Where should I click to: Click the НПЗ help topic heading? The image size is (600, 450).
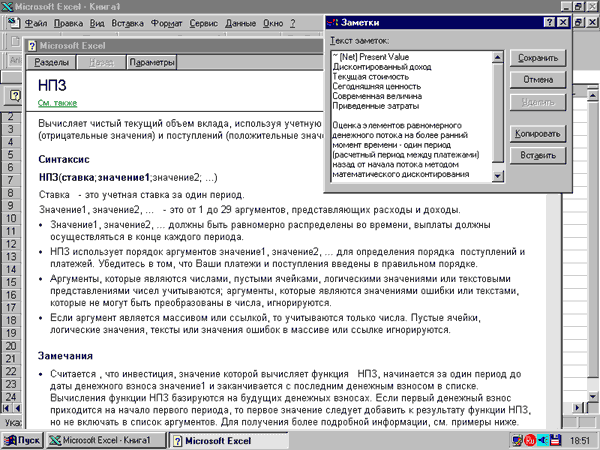click(x=52, y=85)
